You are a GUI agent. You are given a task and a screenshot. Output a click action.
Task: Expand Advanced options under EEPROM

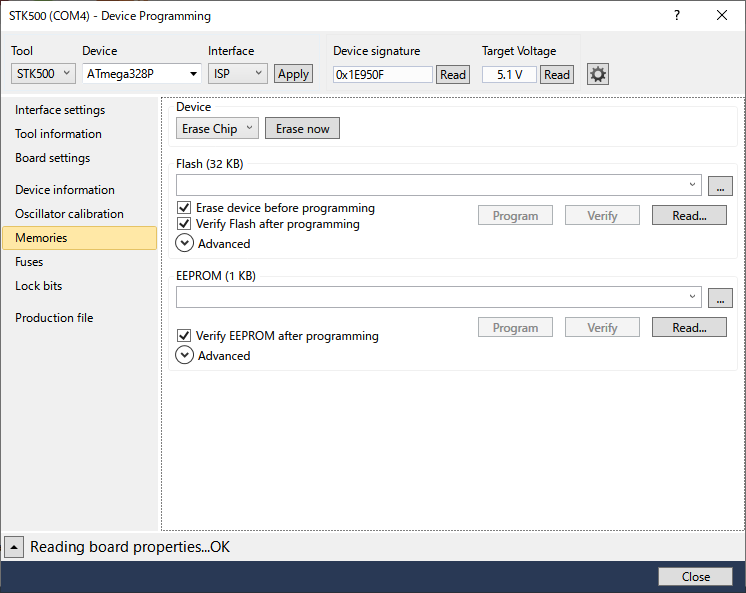185,355
